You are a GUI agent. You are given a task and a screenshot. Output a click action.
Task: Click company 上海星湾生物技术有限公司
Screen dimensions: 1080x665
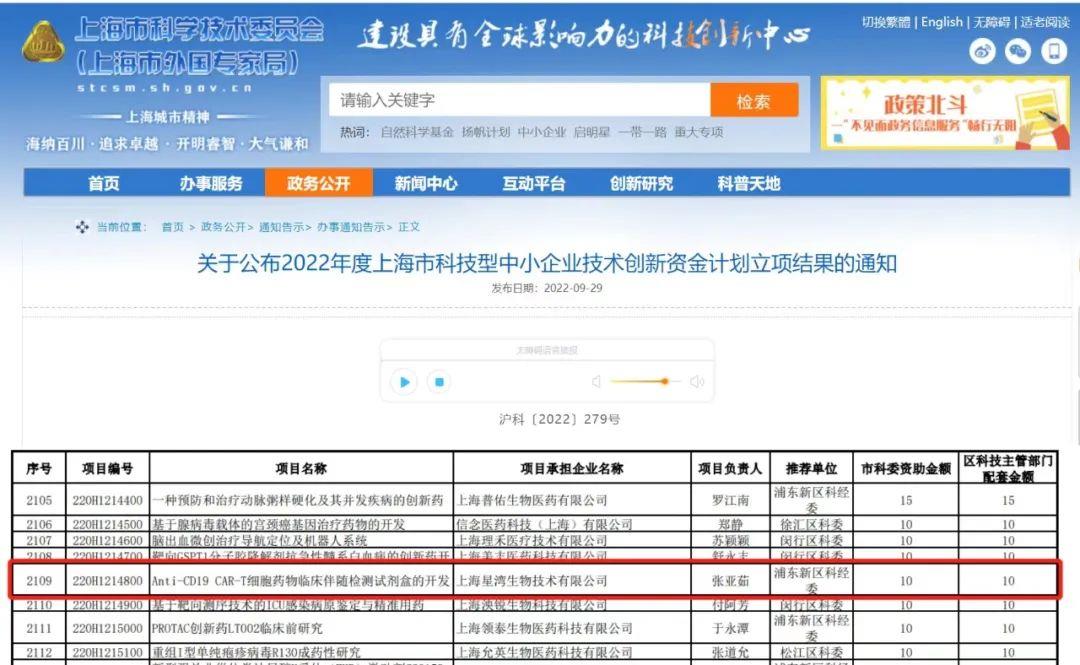(x=532, y=581)
